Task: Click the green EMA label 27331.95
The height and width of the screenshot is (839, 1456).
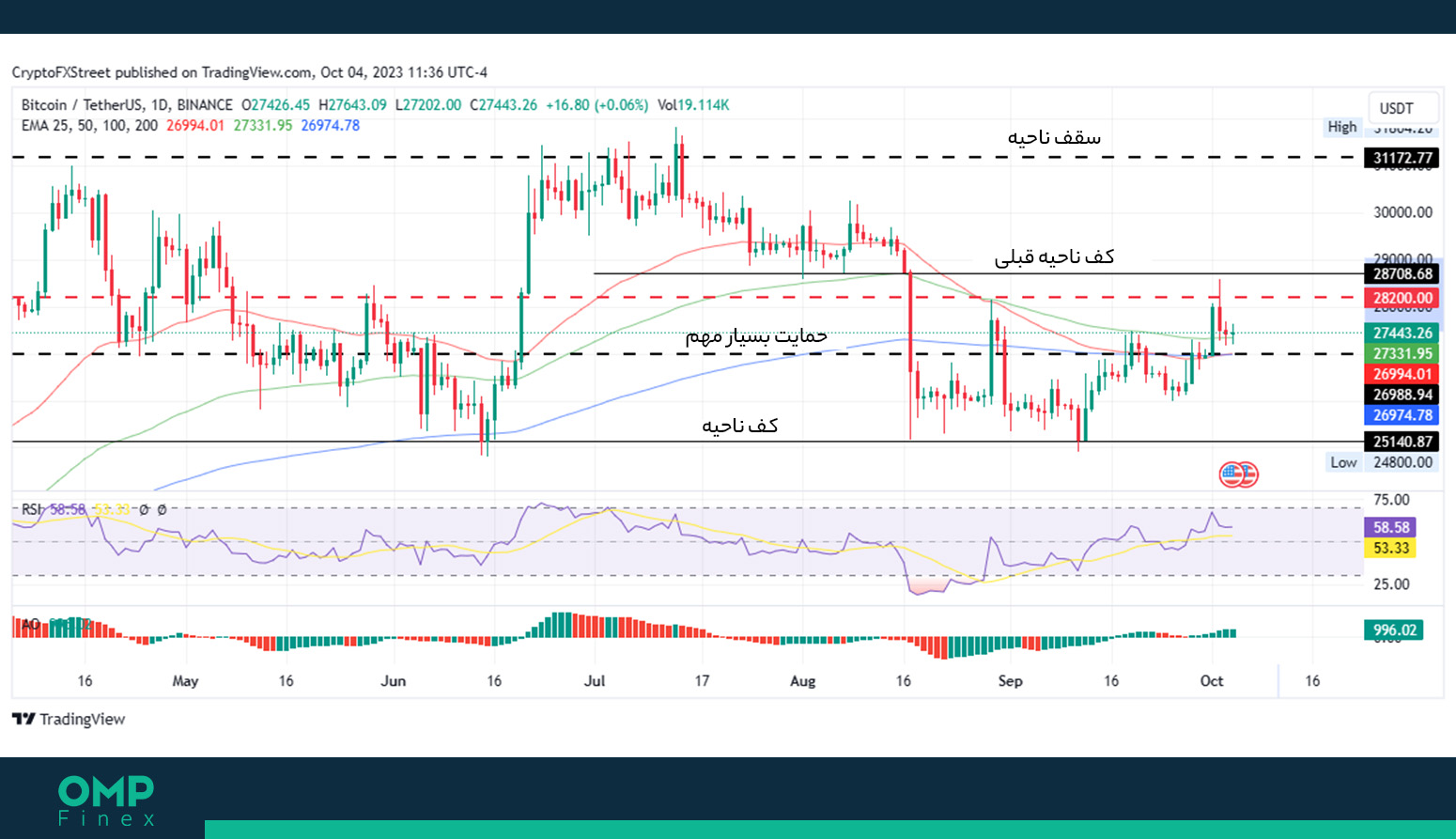Action: (x=1402, y=353)
